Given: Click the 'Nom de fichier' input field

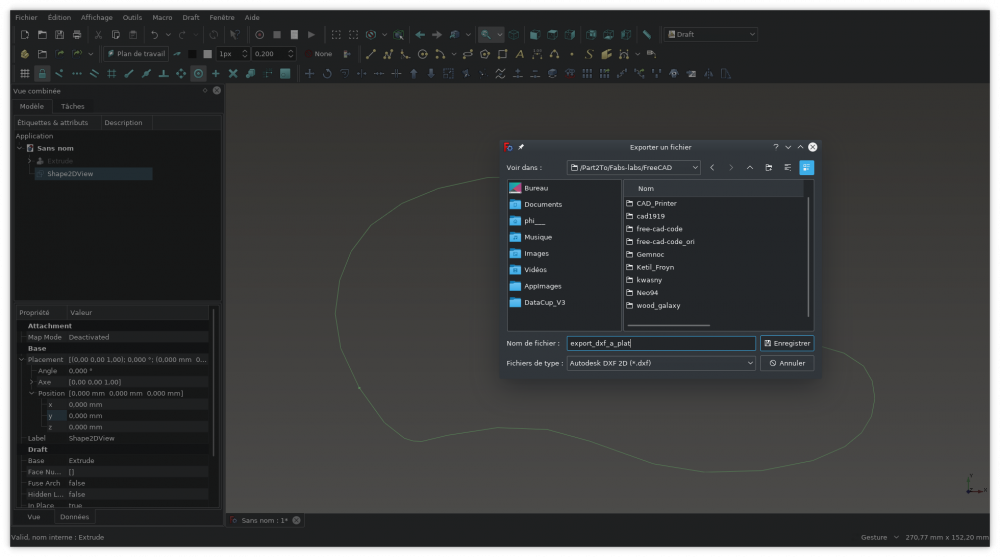Looking at the screenshot, I should pos(661,343).
